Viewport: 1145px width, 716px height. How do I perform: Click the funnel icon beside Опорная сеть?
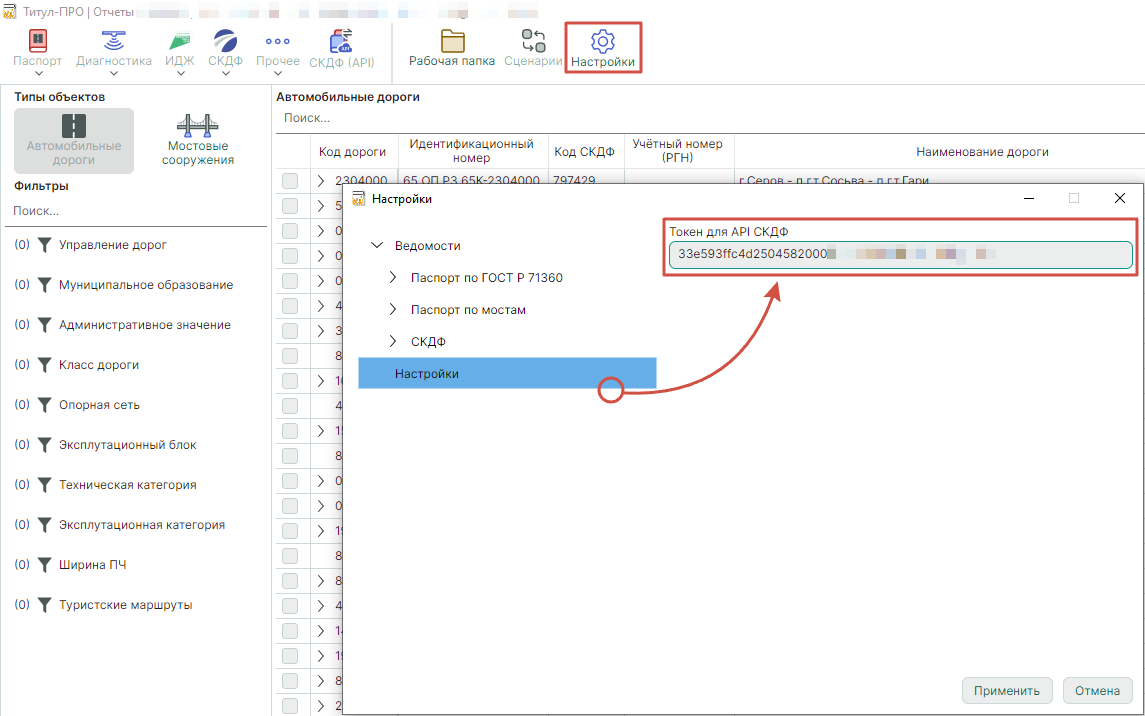45,405
